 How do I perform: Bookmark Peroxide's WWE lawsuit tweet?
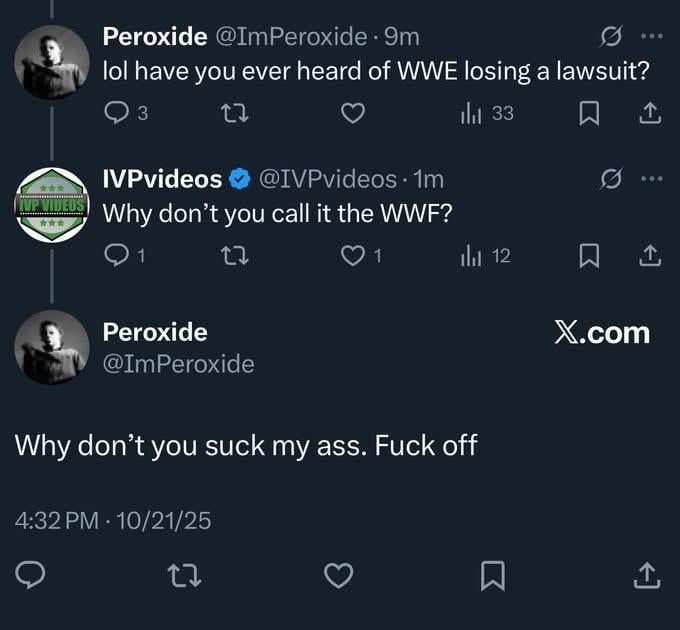(591, 113)
